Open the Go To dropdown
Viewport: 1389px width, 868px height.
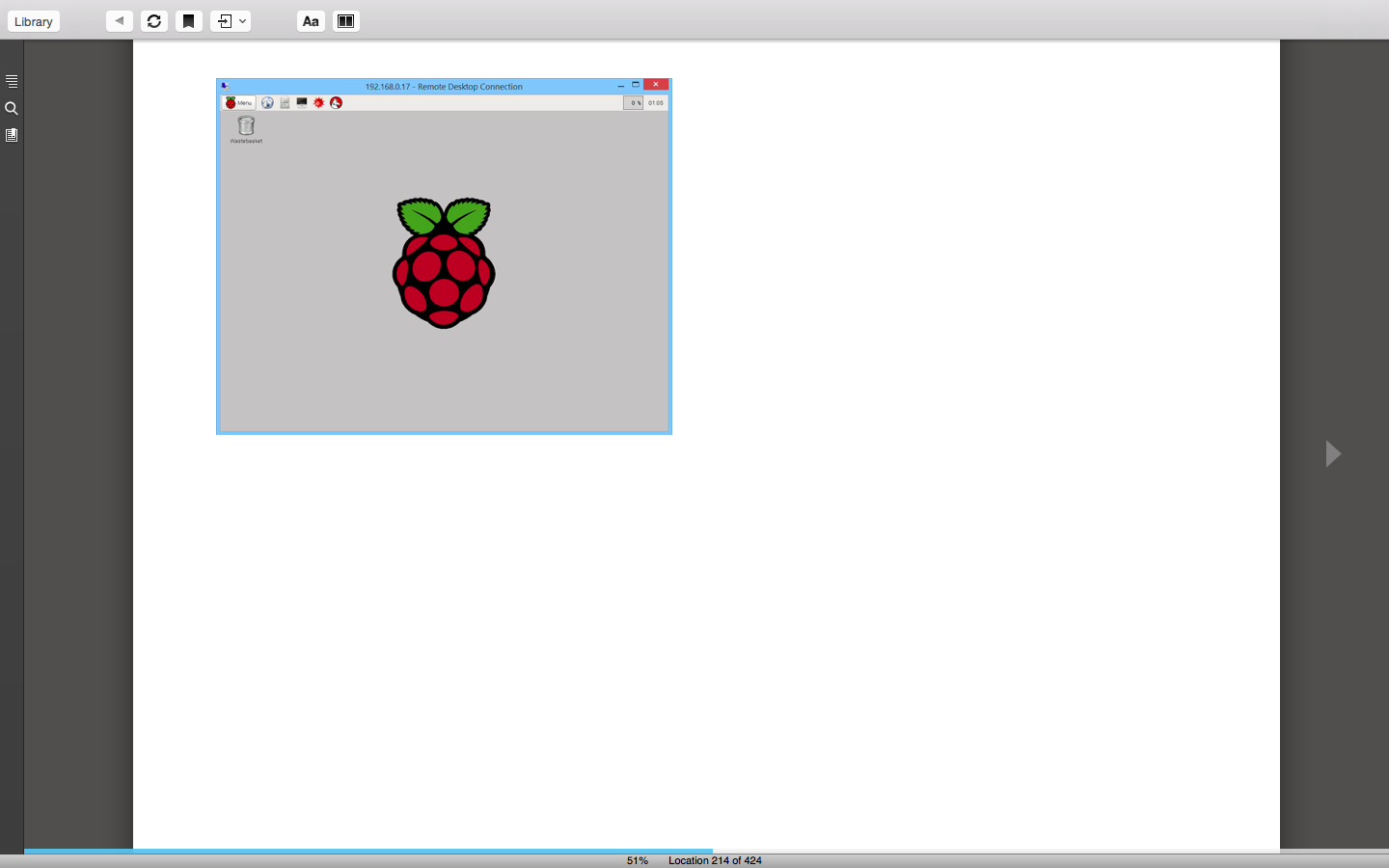coord(231,21)
